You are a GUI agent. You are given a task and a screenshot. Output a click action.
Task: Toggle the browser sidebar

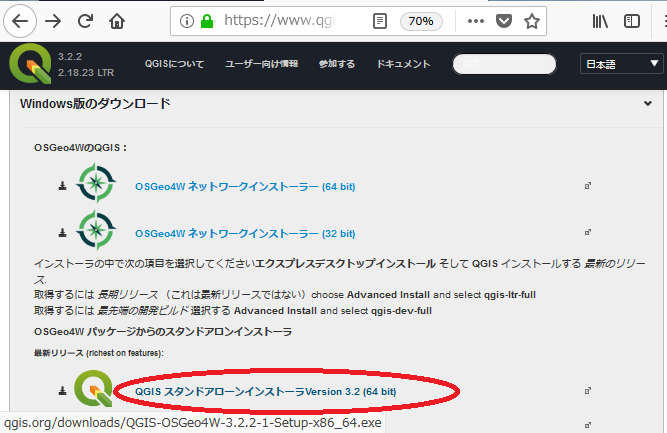[632, 21]
